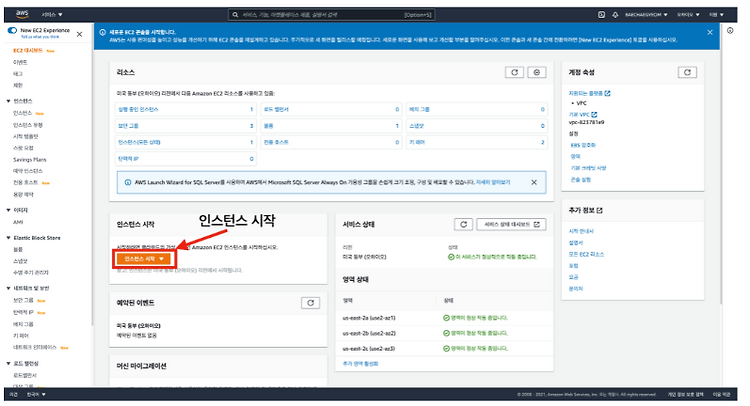
Task: Open settings gear in the 리소스 panel
Action: [537, 72]
